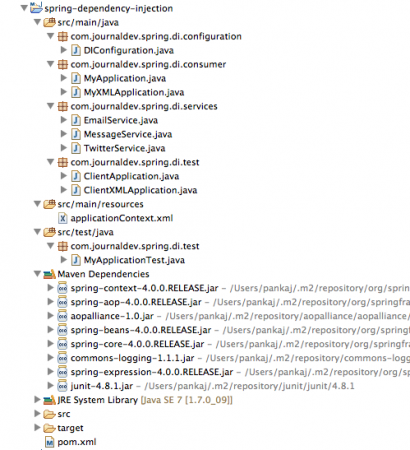Click the src/test/java folder icon
The width and height of the screenshot is (410, 450).
coord(49,232)
